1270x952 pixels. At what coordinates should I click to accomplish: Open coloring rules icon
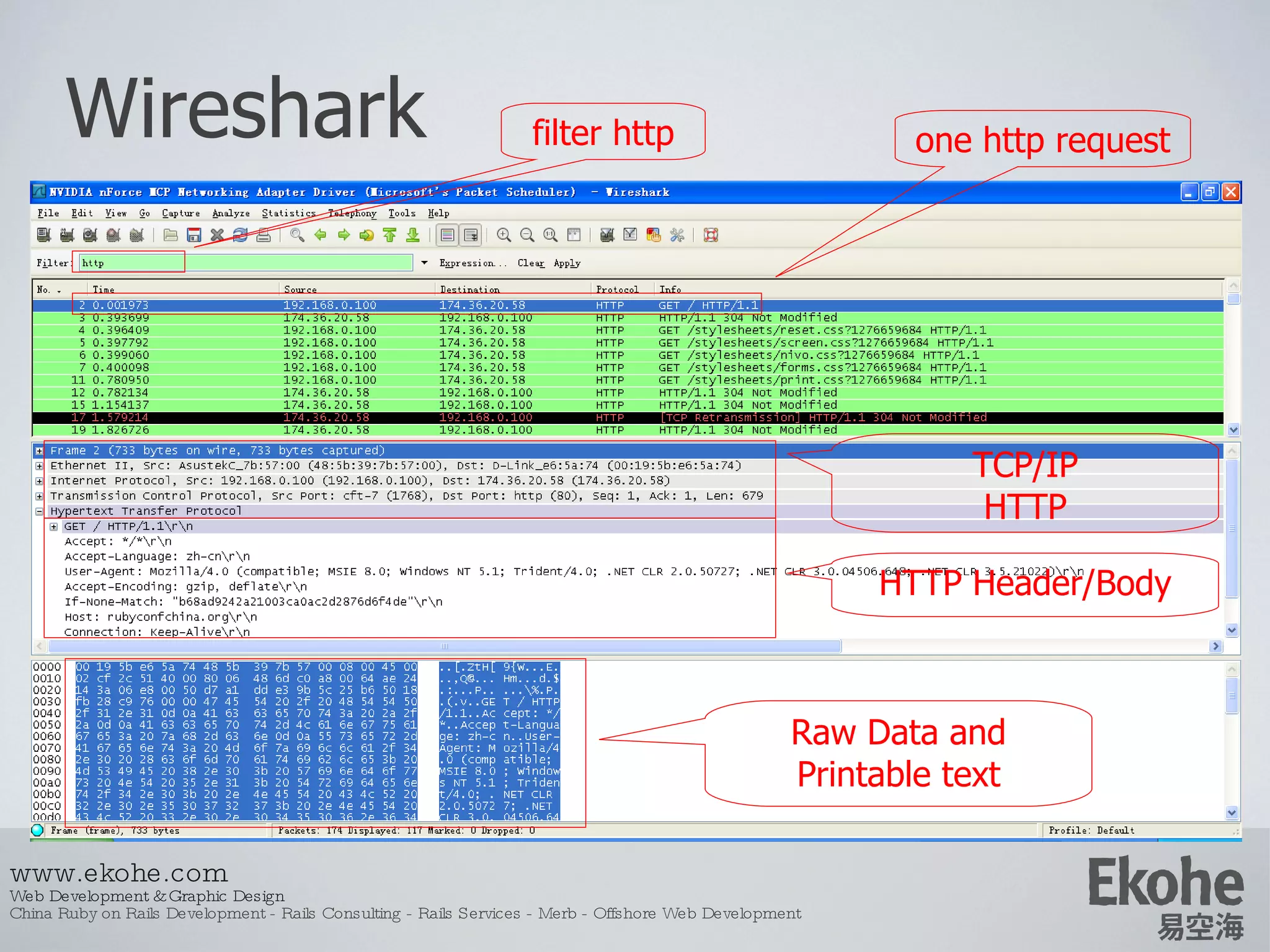(x=654, y=235)
